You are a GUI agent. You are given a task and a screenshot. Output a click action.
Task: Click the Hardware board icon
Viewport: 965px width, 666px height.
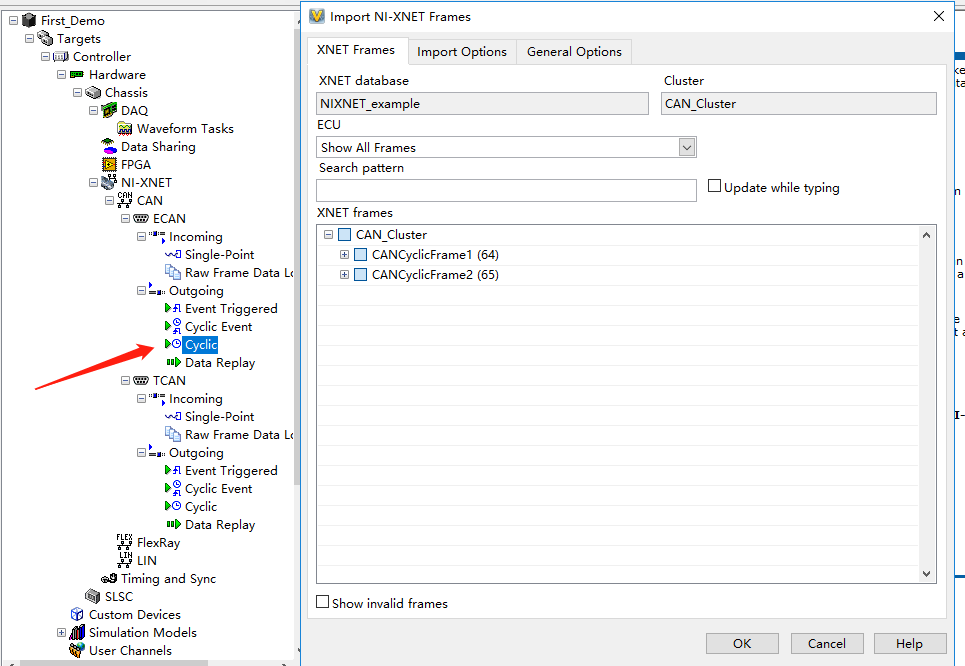(x=77, y=74)
